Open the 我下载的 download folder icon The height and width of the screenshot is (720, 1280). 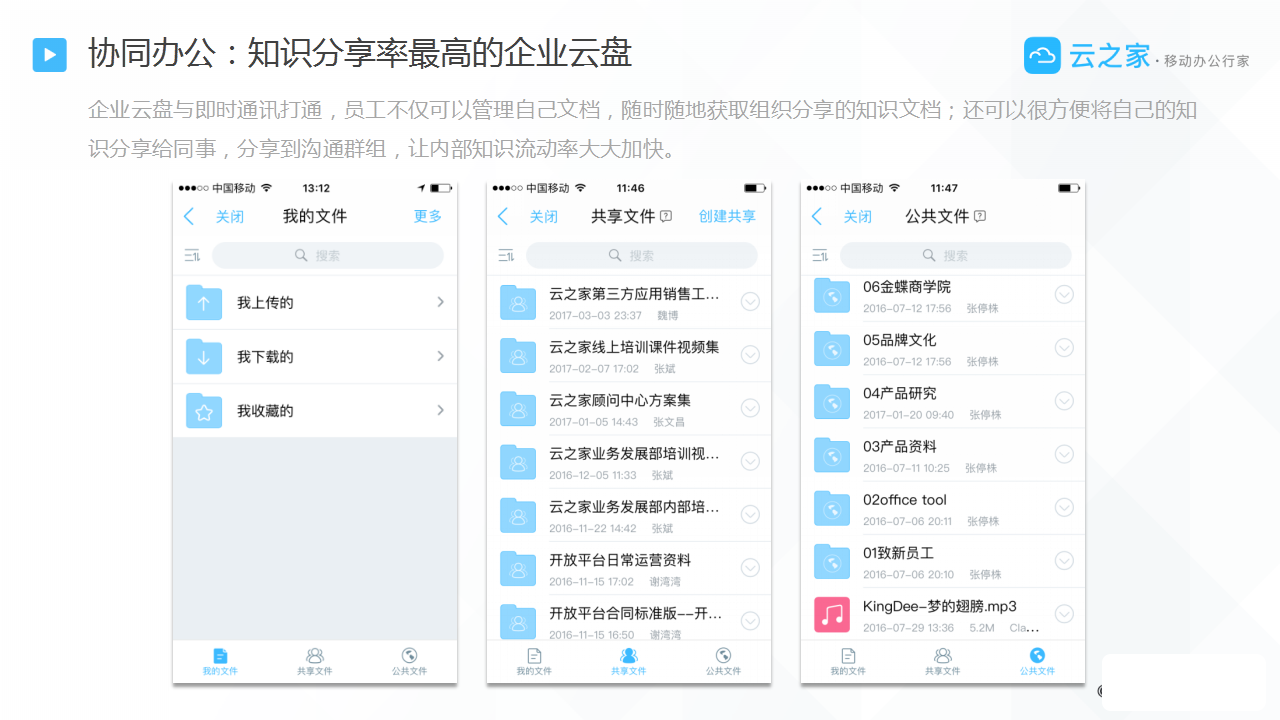tap(204, 356)
